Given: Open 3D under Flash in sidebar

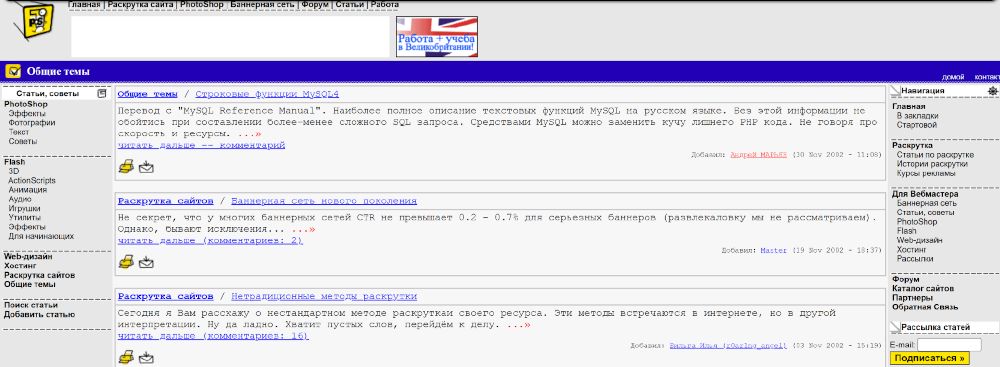Looking at the screenshot, I should point(14,171).
